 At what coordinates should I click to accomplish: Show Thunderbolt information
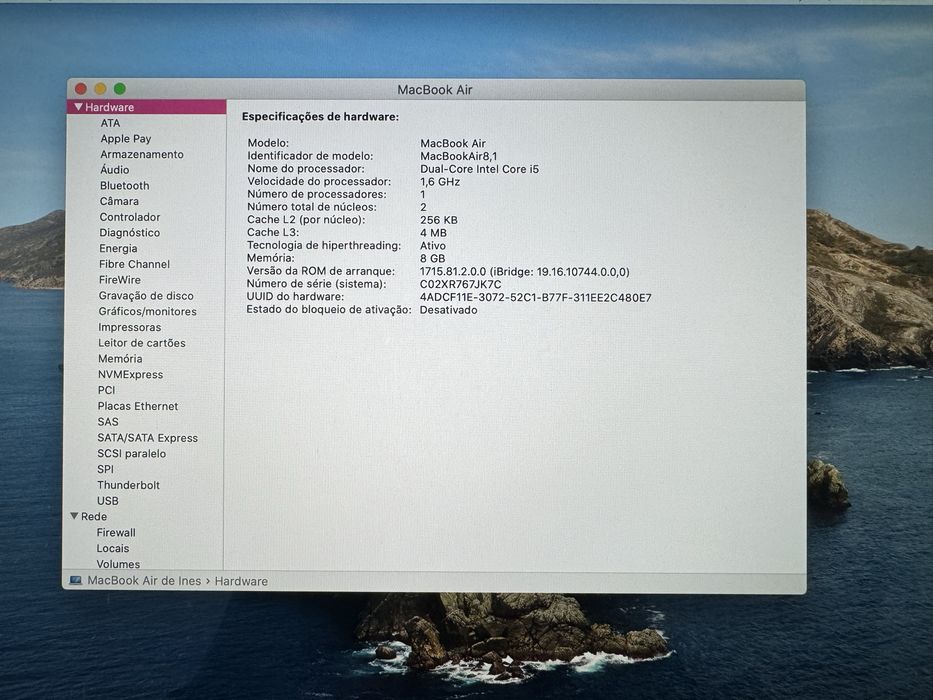[x=128, y=485]
